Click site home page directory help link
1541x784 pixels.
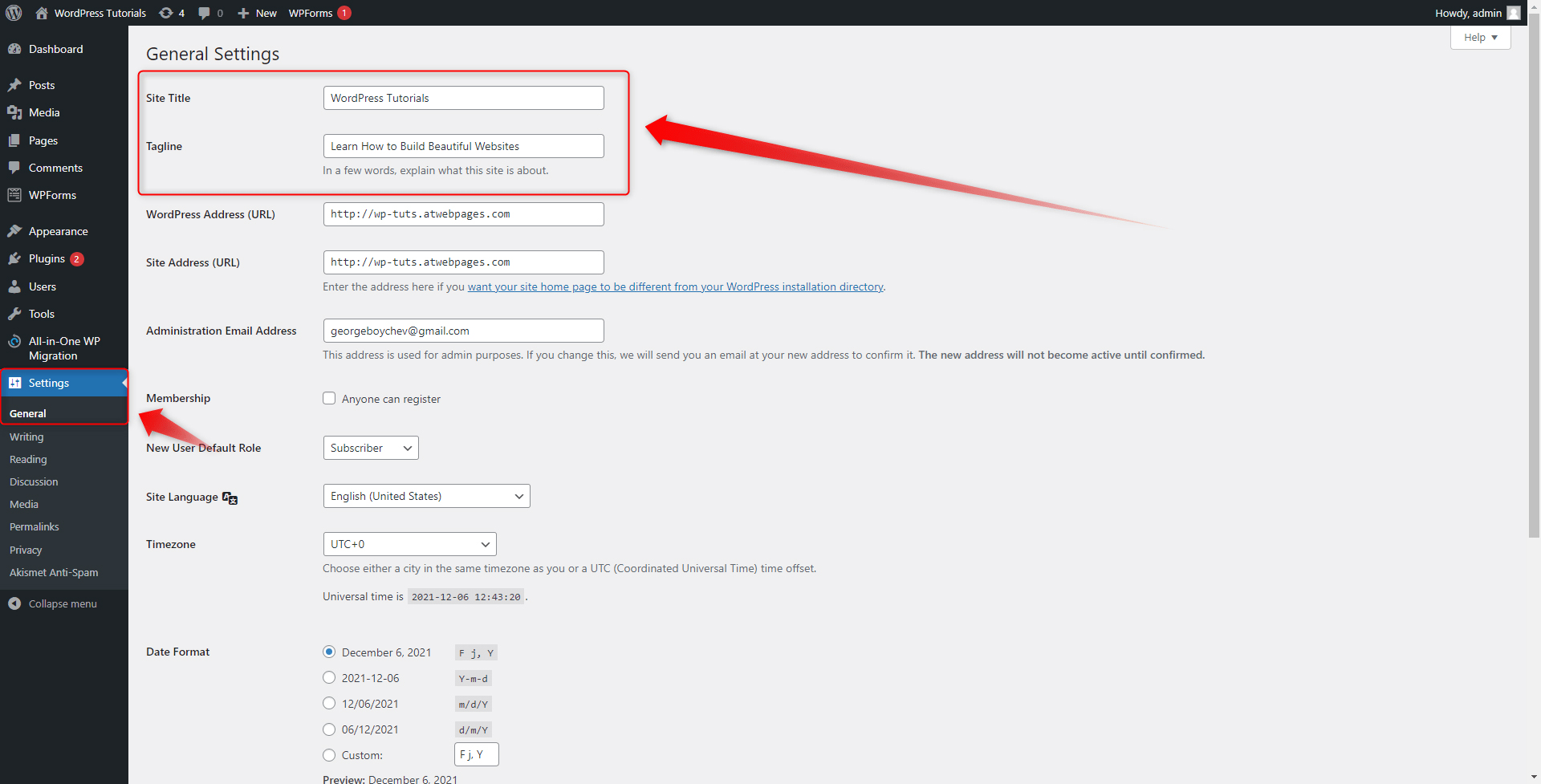675,286
